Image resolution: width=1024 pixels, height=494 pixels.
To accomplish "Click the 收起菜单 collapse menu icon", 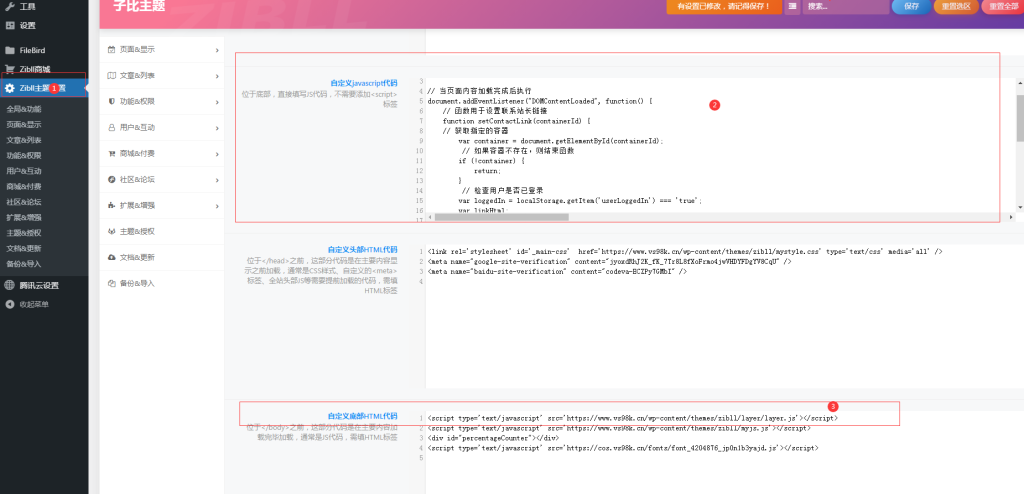I will pyautogui.click(x=10, y=304).
